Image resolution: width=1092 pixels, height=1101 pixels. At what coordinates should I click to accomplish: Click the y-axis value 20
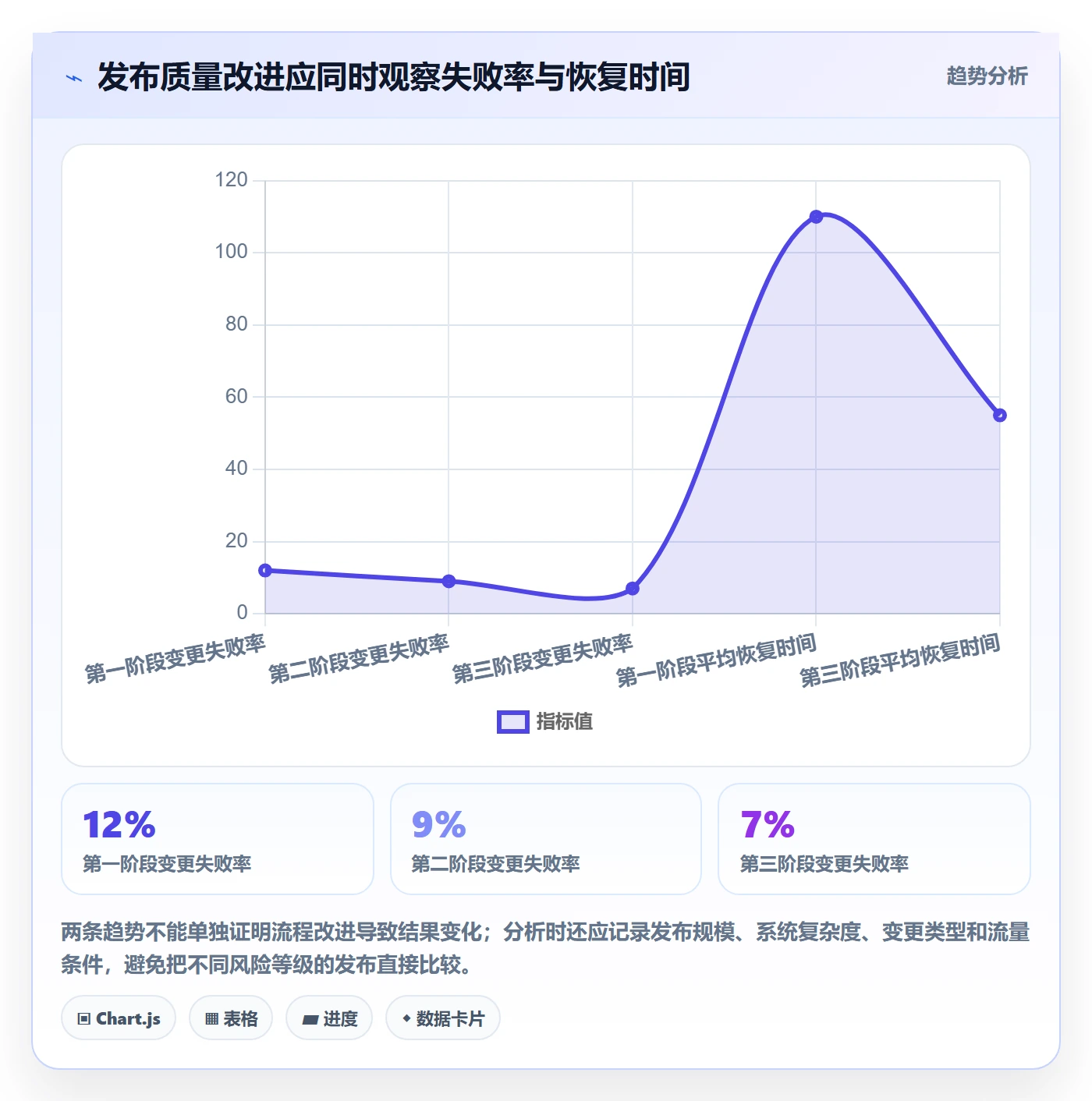236,541
